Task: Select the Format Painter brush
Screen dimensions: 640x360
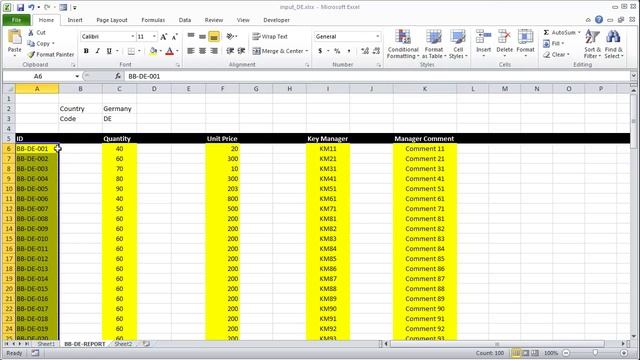Action: pos(31,54)
